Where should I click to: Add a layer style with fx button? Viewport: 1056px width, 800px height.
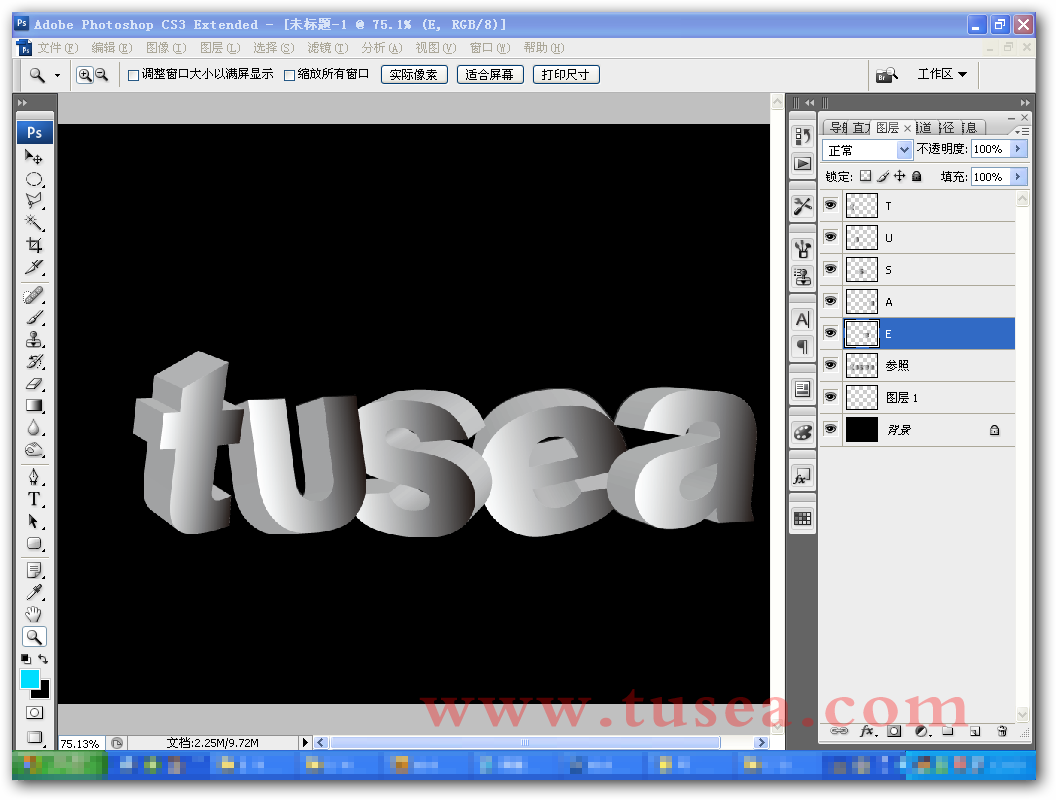click(868, 731)
